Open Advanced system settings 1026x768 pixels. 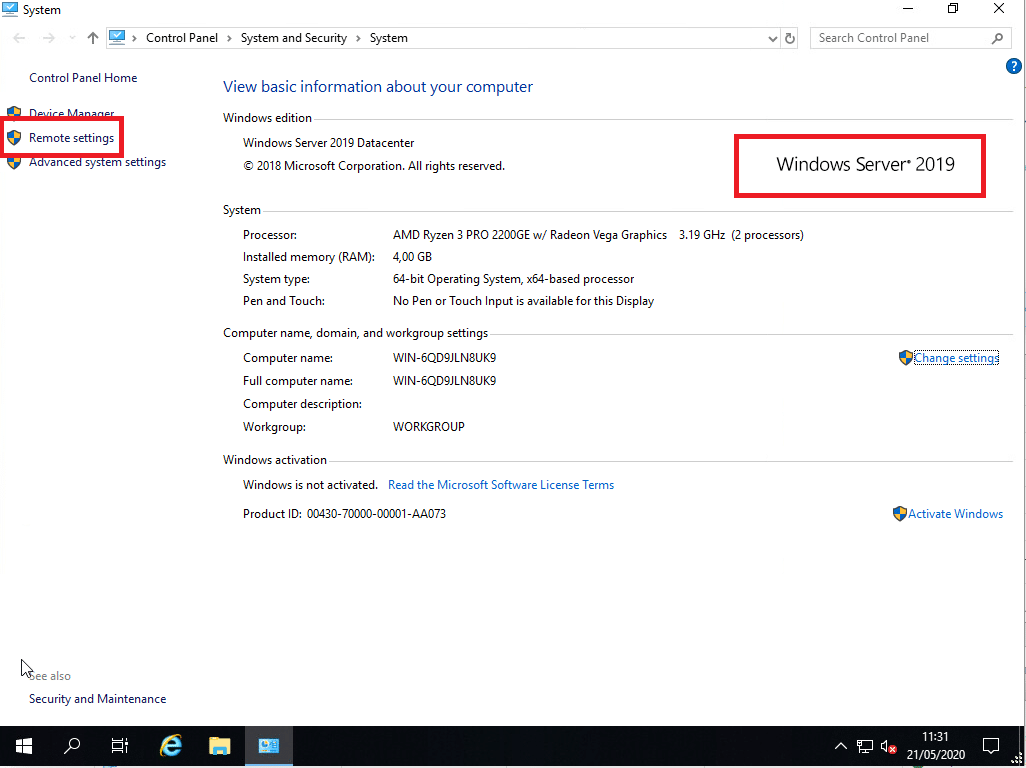97,162
